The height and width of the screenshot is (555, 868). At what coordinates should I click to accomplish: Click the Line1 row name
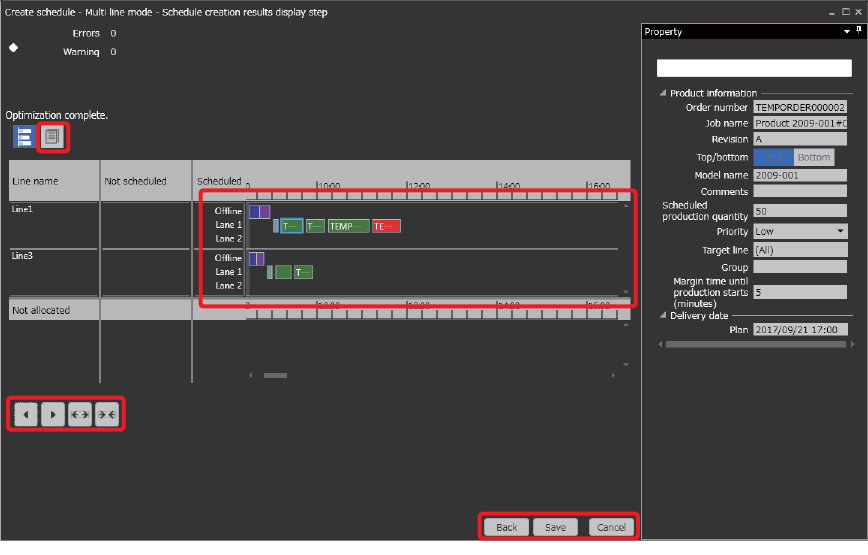[x=22, y=209]
